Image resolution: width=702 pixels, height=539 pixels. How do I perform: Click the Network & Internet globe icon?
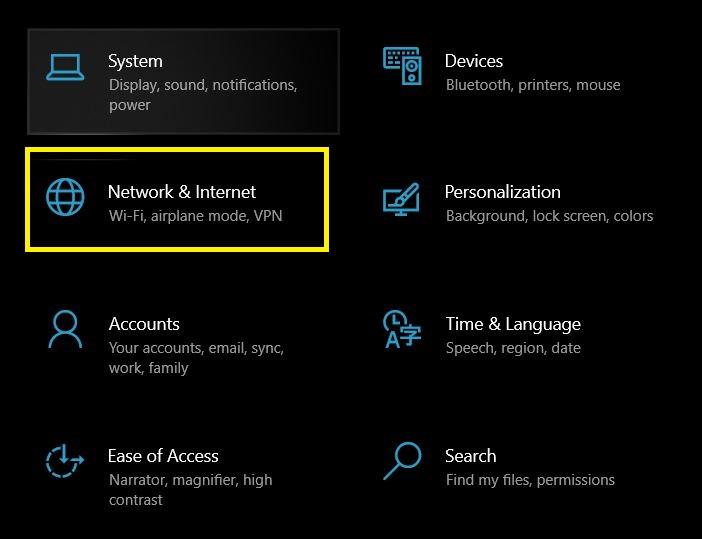66,197
